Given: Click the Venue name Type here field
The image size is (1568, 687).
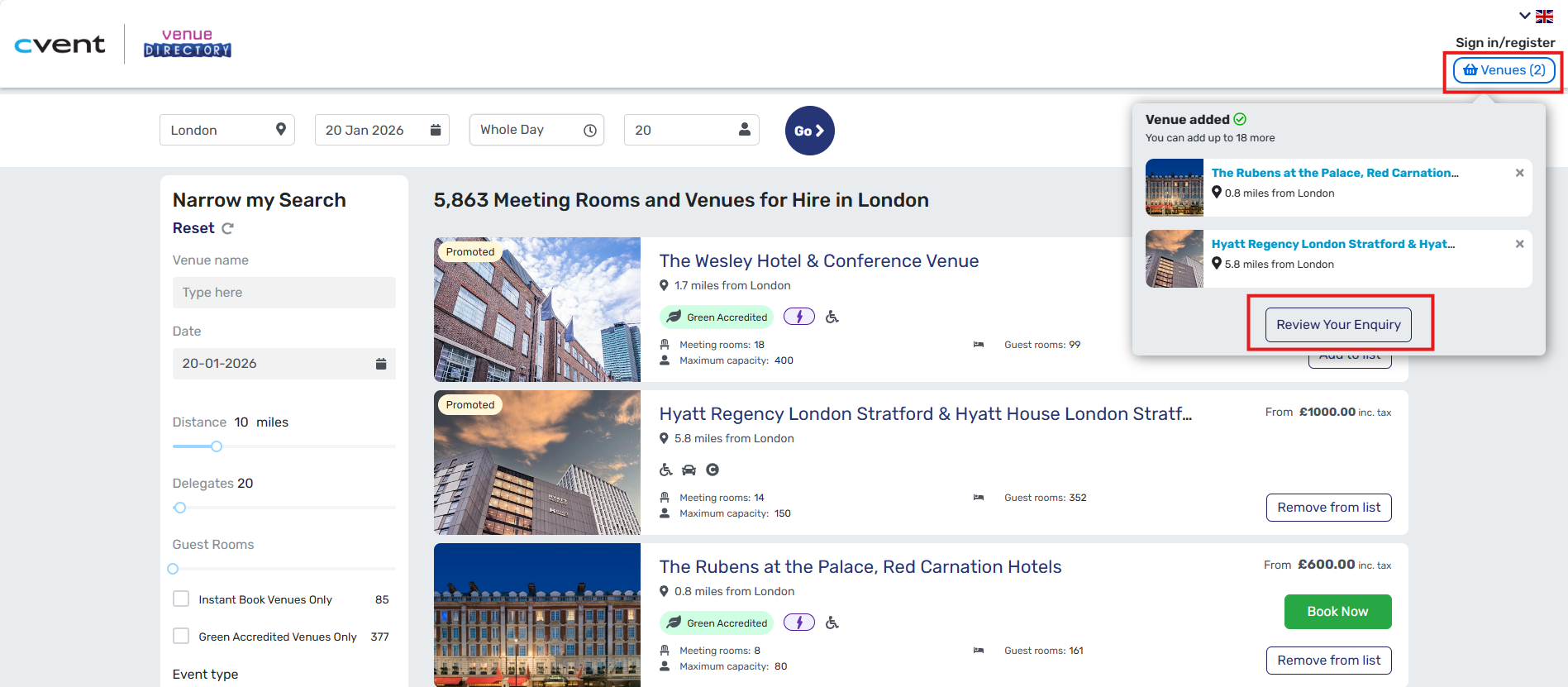Looking at the screenshot, I should 284,293.
